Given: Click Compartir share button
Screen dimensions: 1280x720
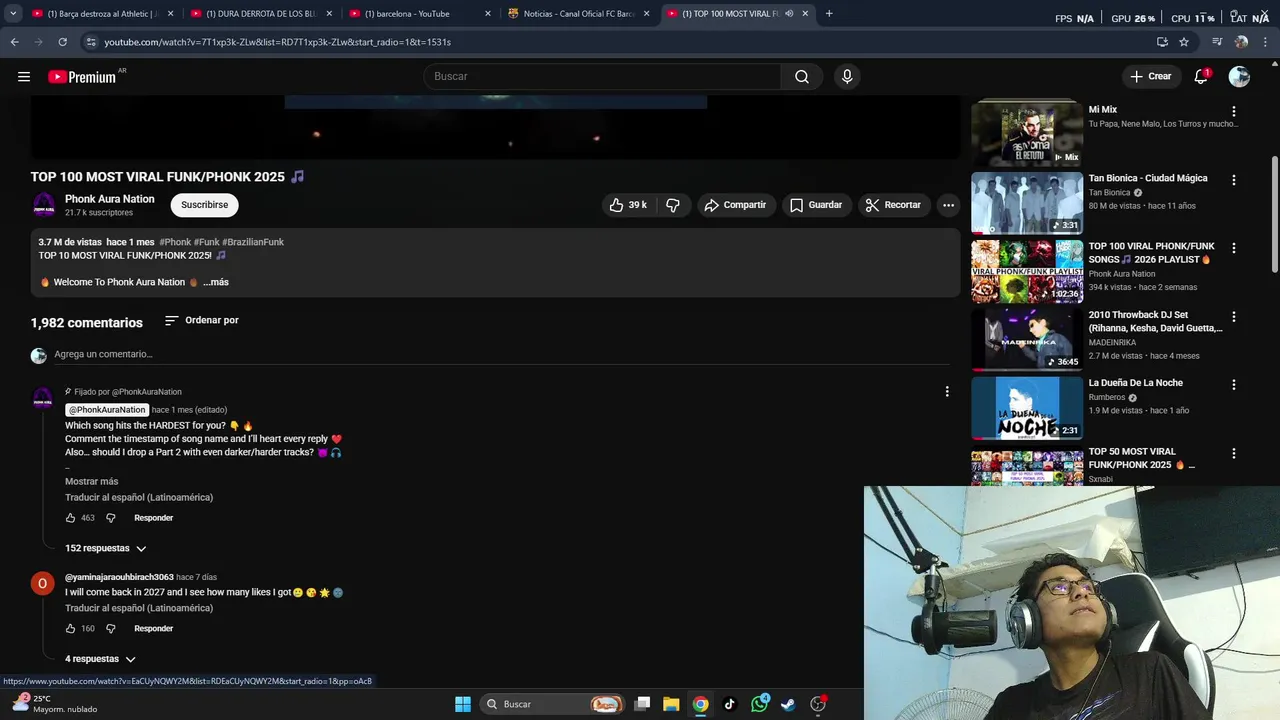Looking at the screenshot, I should 735,205.
